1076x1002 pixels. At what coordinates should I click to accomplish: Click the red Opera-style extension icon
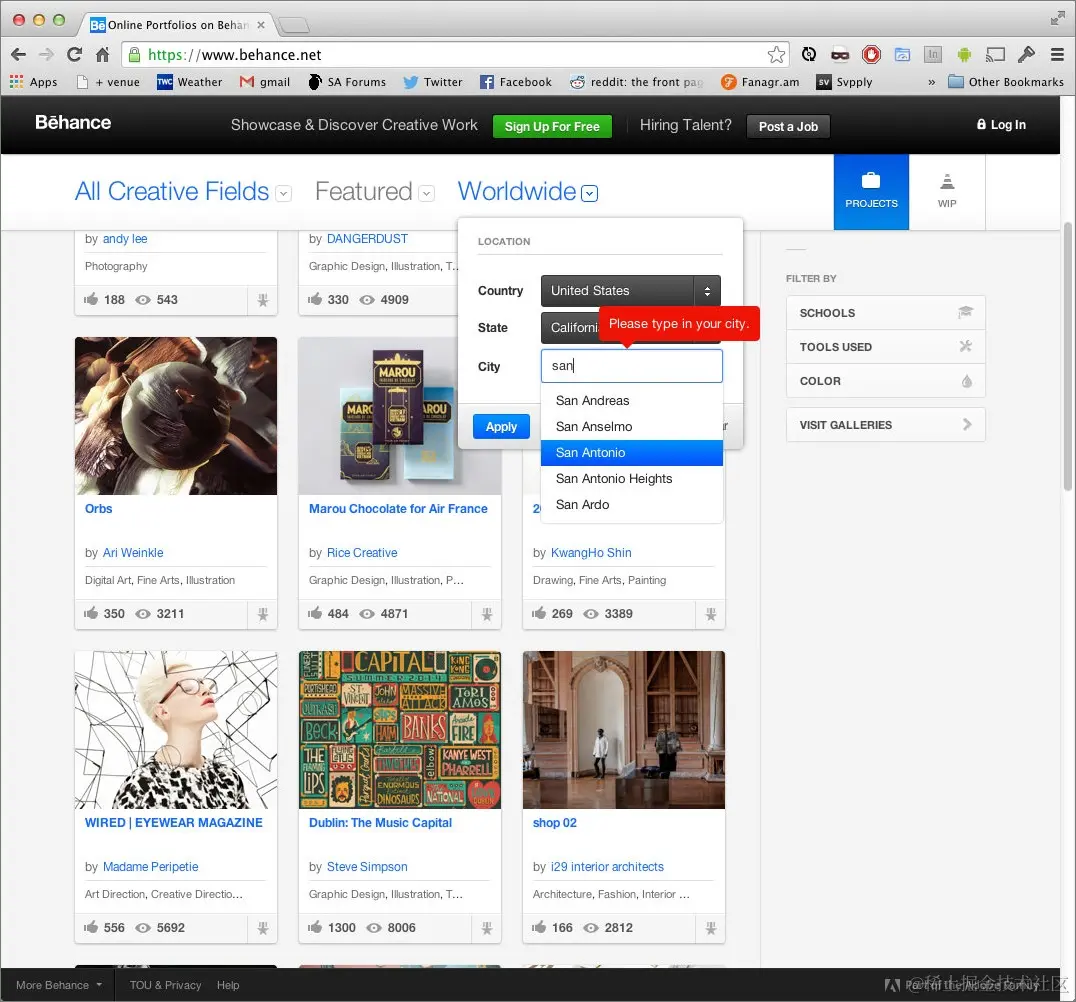coord(871,54)
